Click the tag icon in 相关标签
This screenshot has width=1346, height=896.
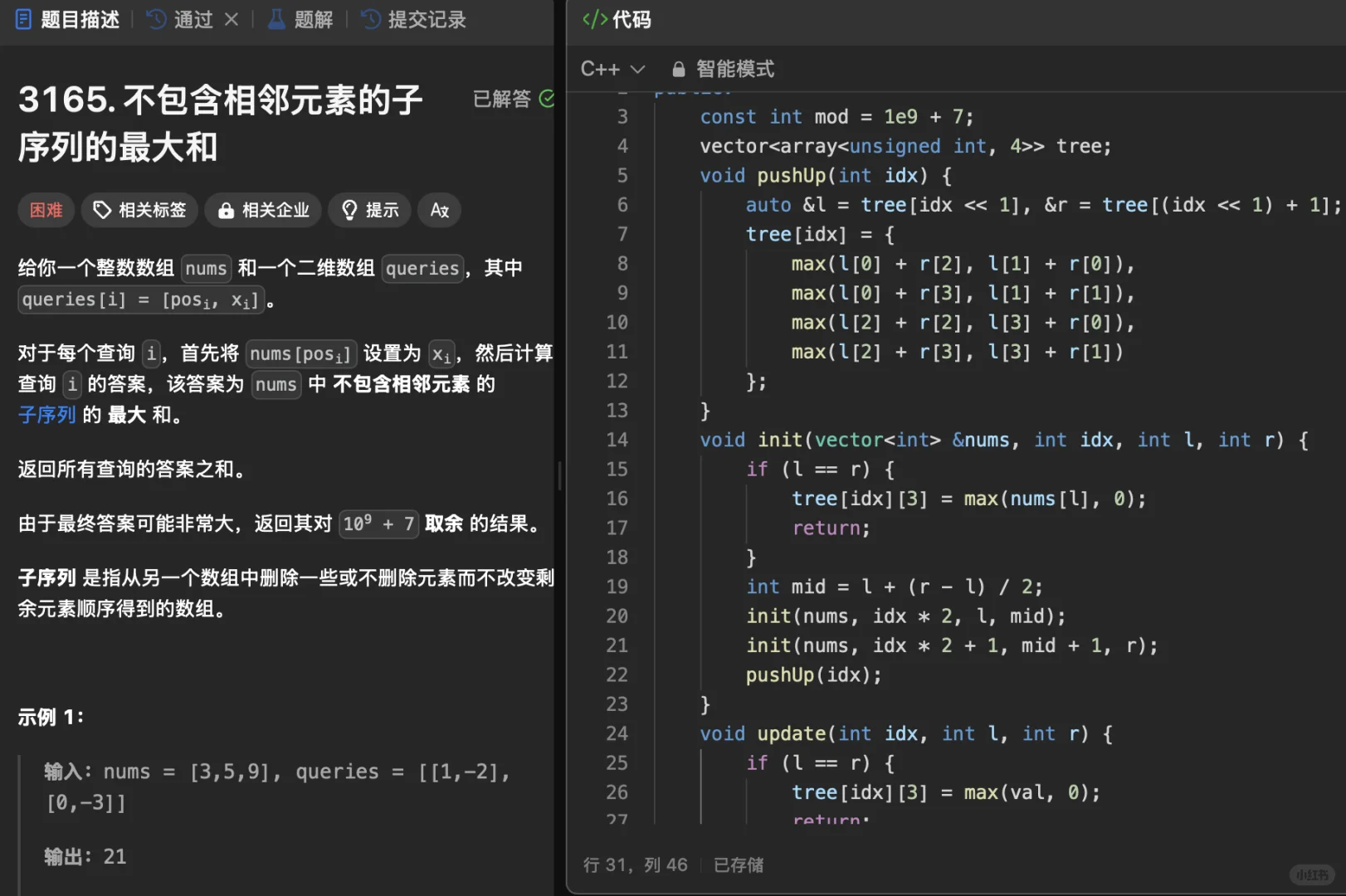[x=102, y=210]
